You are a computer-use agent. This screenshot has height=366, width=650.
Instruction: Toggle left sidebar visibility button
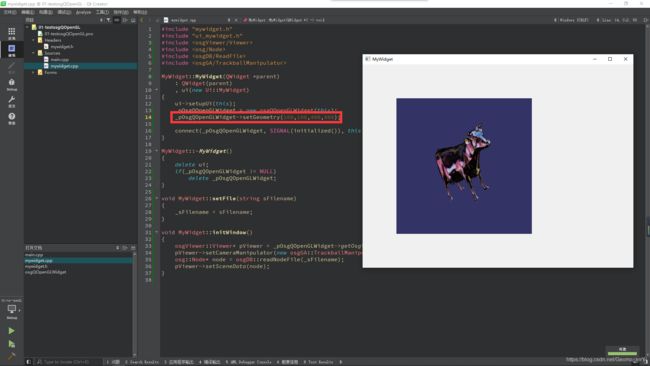click(28, 362)
